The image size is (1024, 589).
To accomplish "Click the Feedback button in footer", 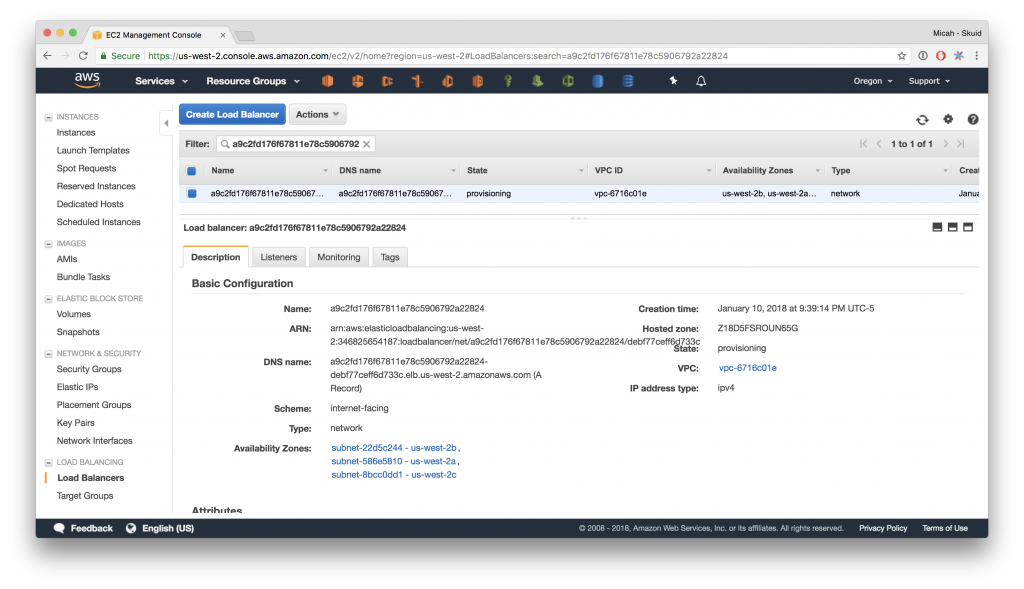I will (83, 528).
